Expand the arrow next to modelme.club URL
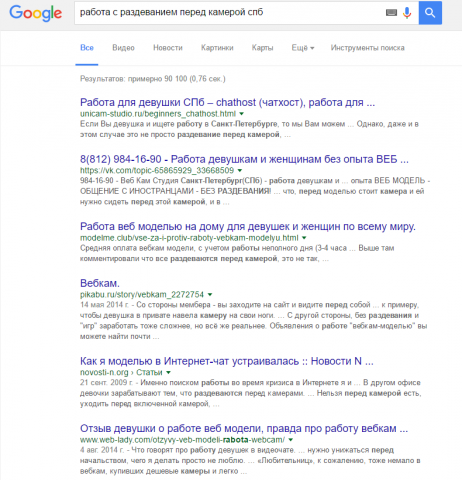The image size is (462, 480). (x=304, y=238)
